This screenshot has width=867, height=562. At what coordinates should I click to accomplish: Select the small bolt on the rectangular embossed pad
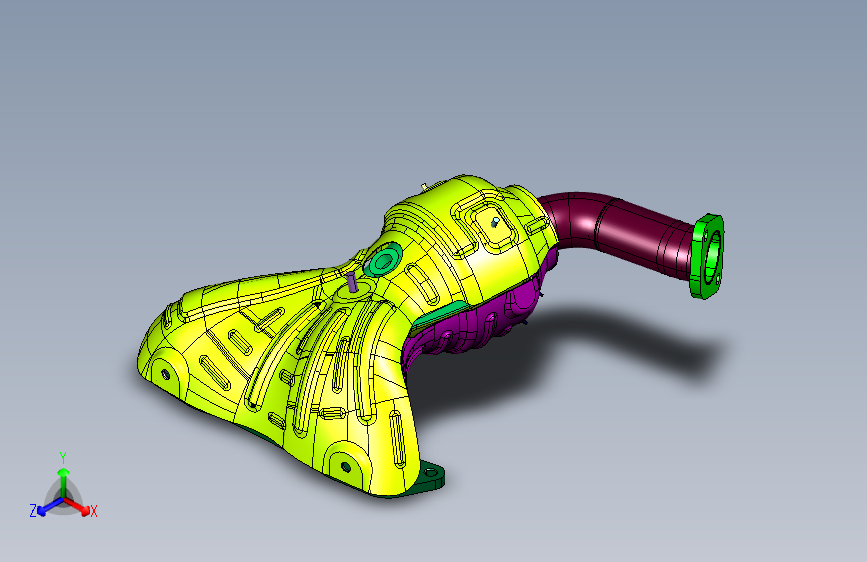tap(495, 222)
